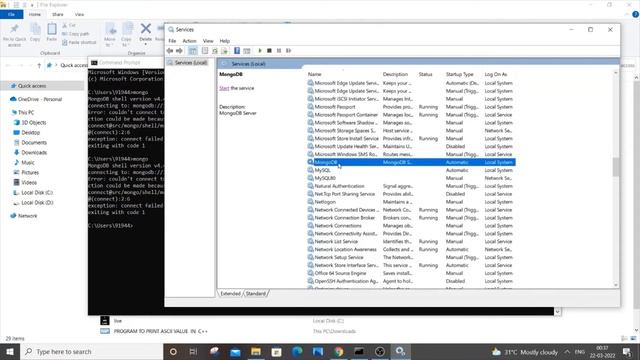Open File Explorer icon on the taskbar
Image resolution: width=640 pixels, height=360 pixels.
256,351
